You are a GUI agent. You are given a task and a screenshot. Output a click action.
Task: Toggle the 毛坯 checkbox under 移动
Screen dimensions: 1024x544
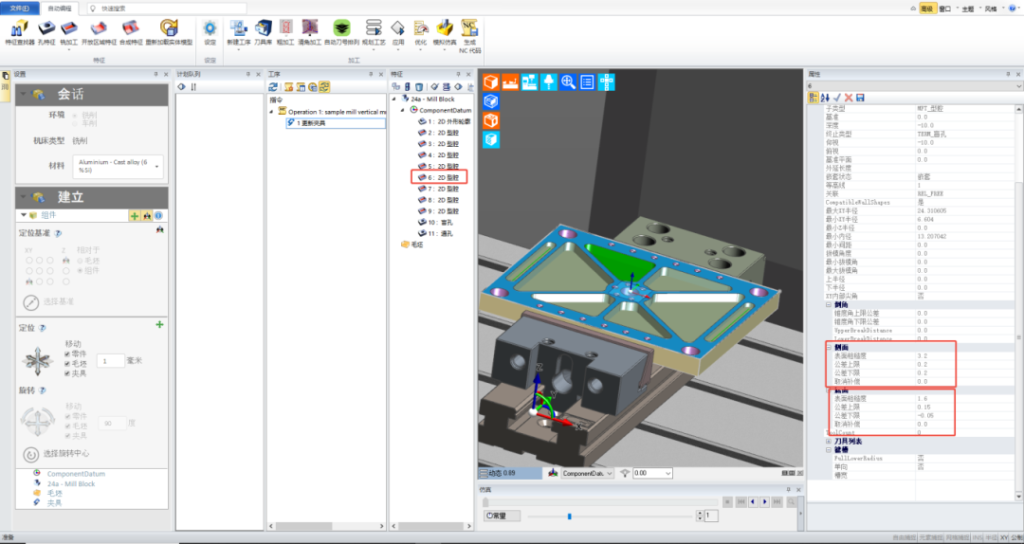pos(68,362)
